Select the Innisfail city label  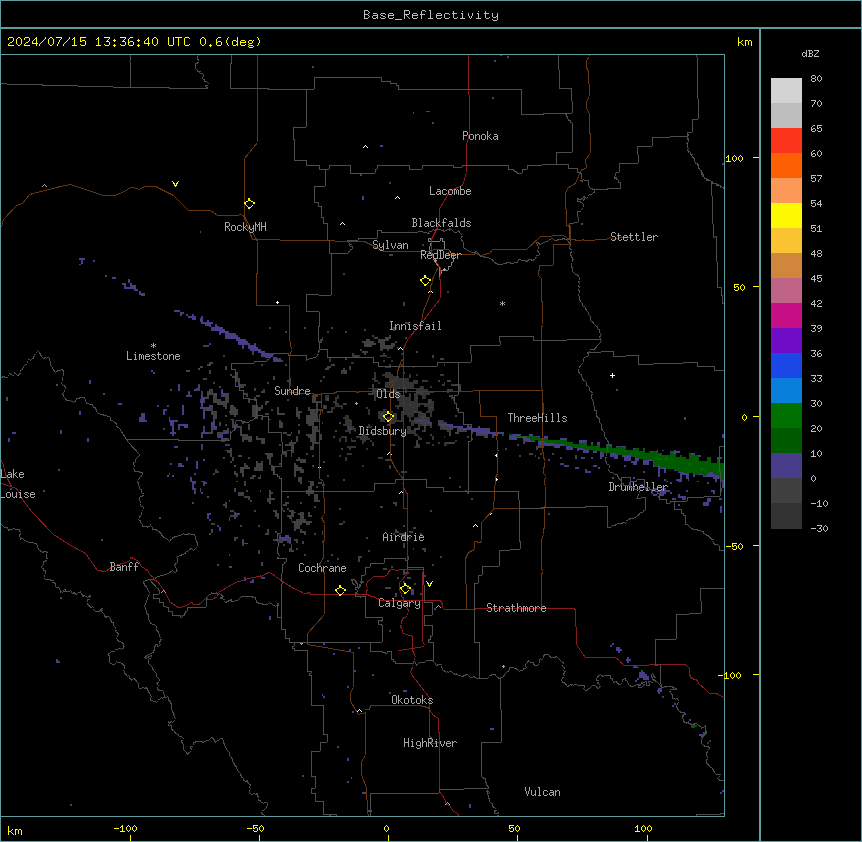(415, 326)
